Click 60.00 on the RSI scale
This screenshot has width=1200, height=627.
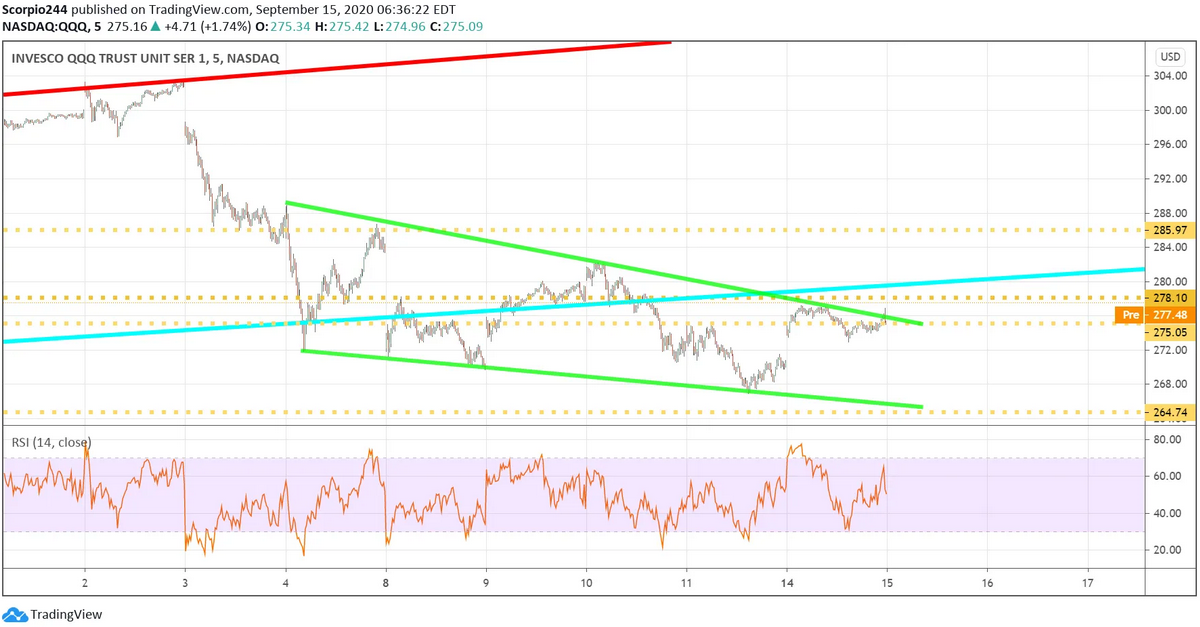1168,476
